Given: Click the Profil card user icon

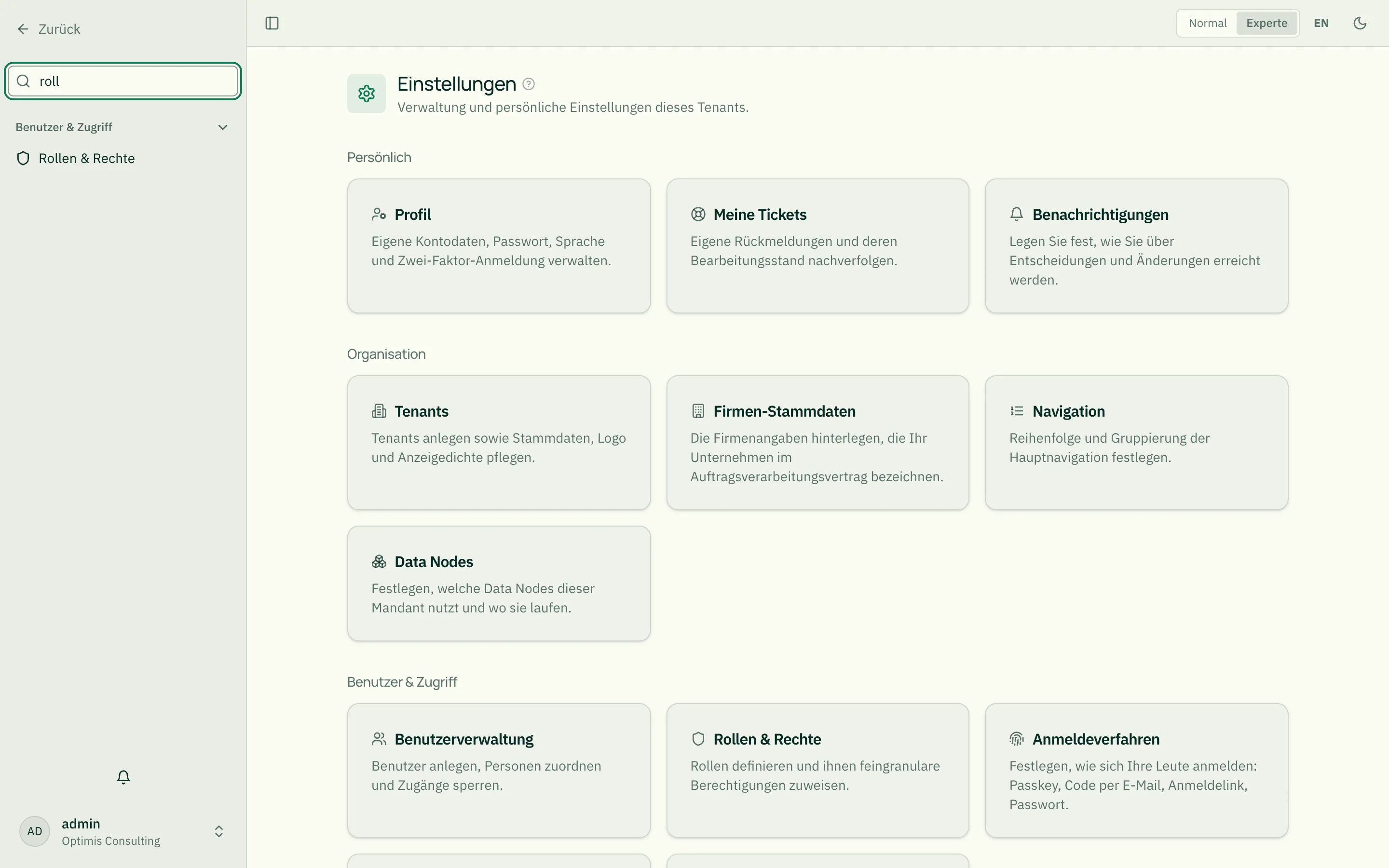Looking at the screenshot, I should click(x=379, y=214).
